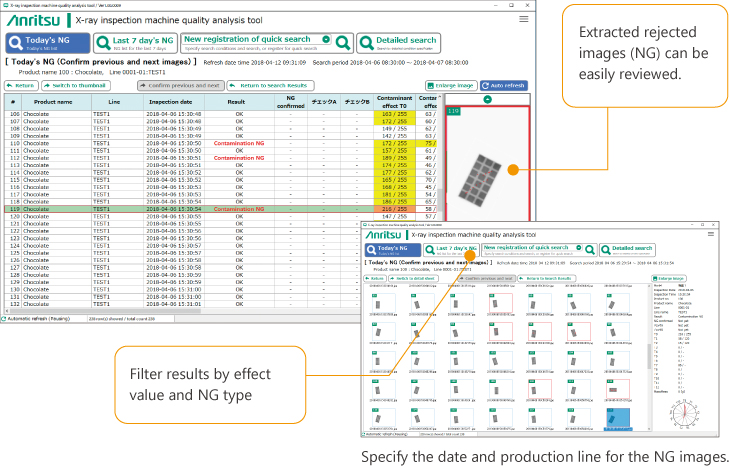Click Enlarge image in the table window
This screenshot has height=468, width=730.
451,86
